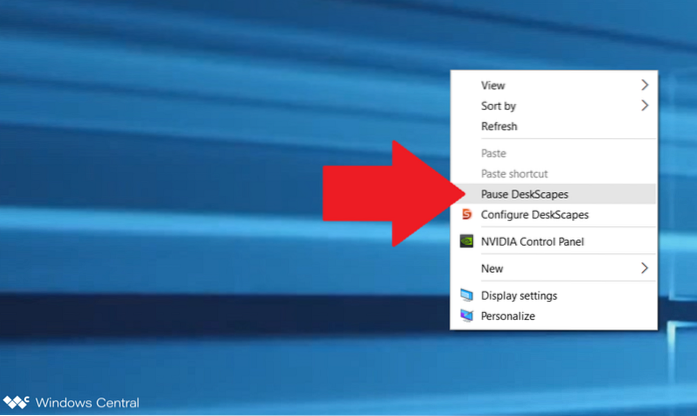Choose Personalize from the menu
The image size is (697, 416).
[x=508, y=316]
